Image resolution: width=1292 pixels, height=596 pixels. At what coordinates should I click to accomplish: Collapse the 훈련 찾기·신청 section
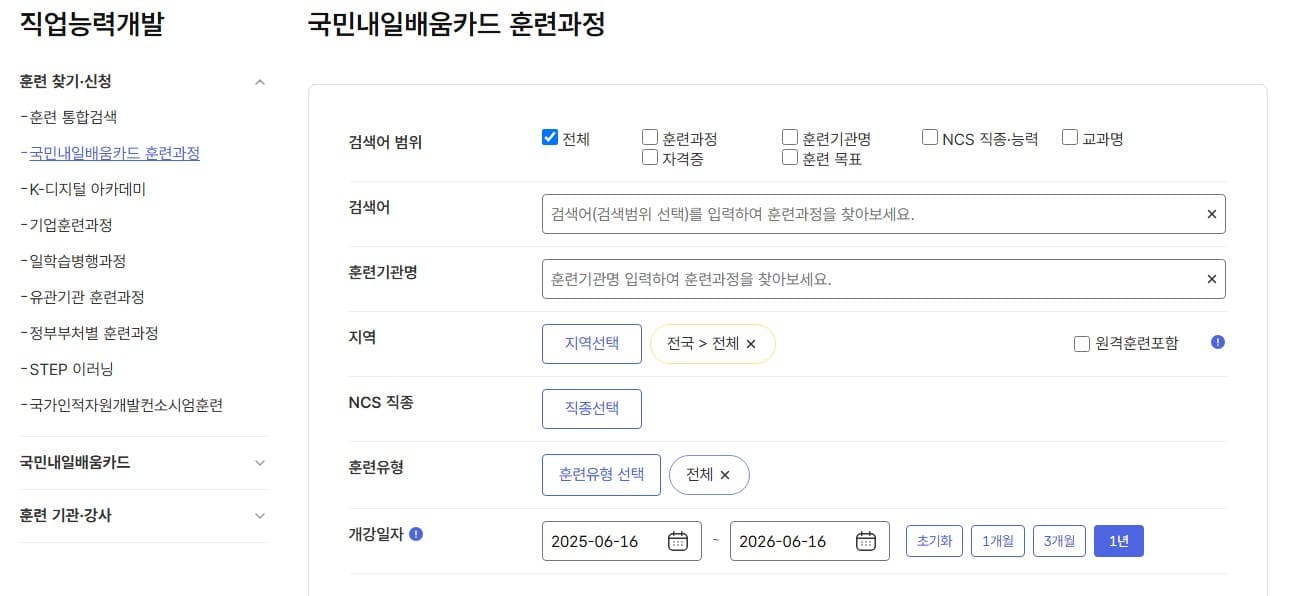(x=260, y=80)
